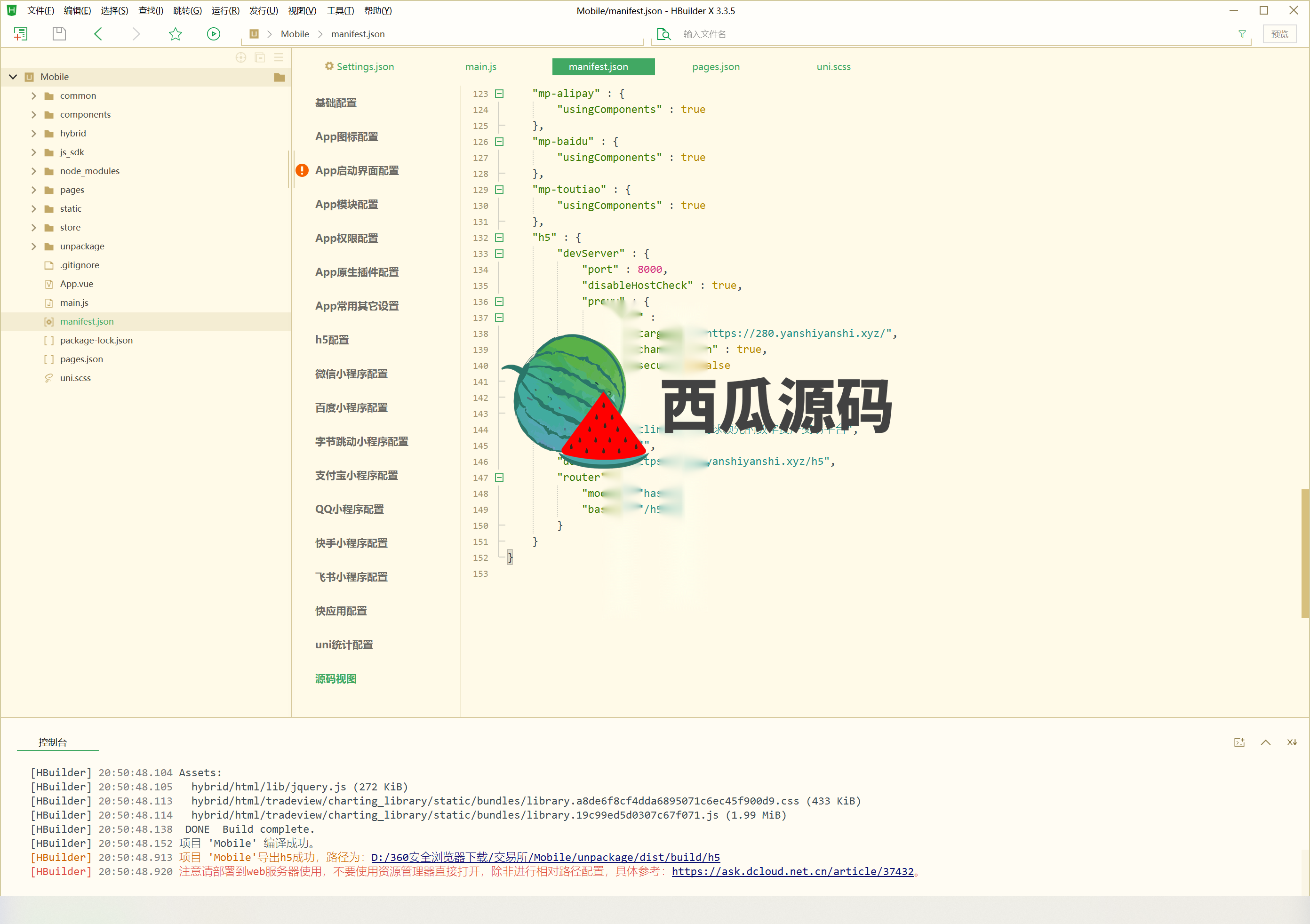Click the manifest.json breadcrumb segment
Viewport: 1310px width, 924px height.
click(358, 34)
